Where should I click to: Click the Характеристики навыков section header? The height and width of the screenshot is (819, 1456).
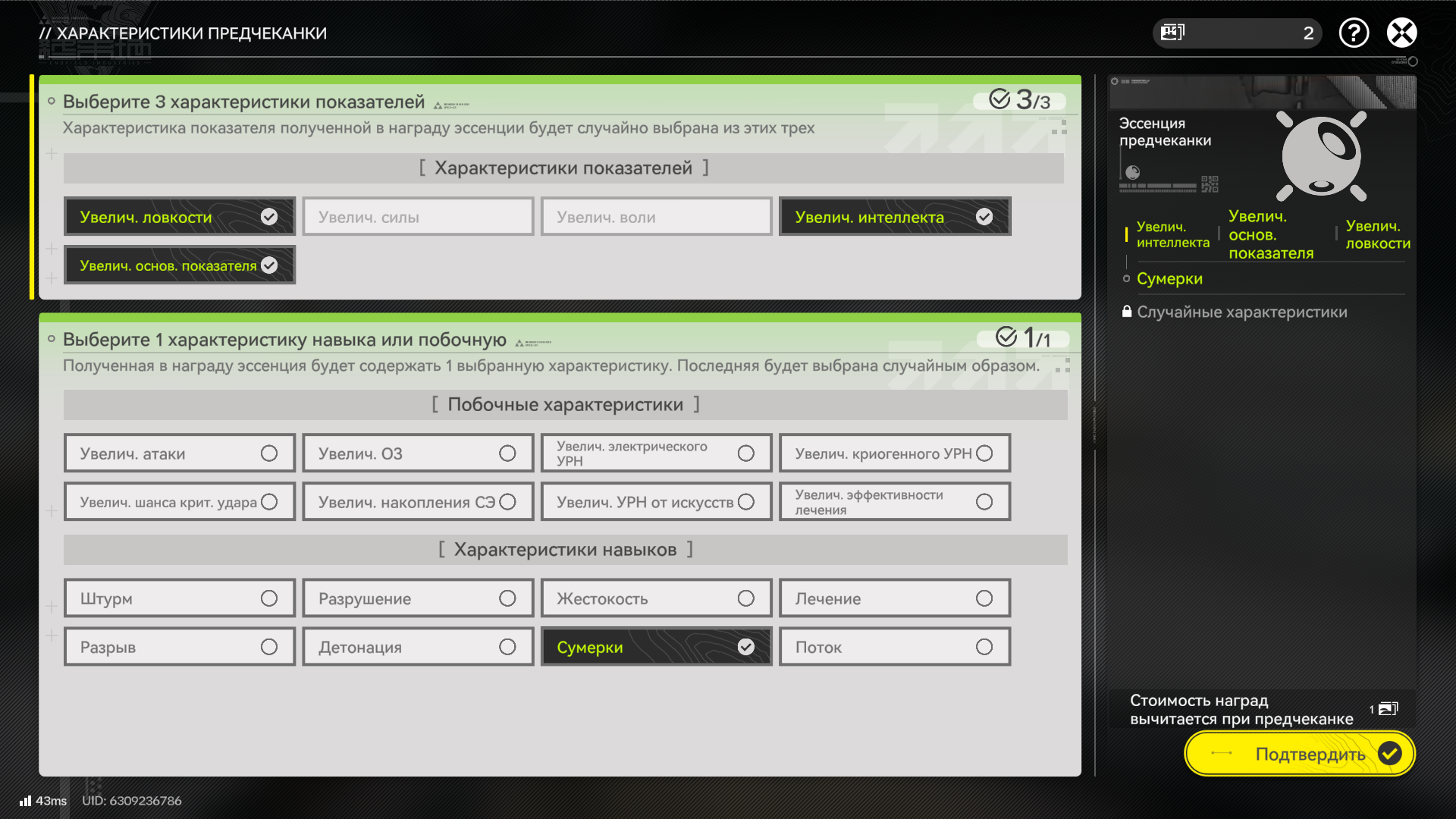coord(565,550)
